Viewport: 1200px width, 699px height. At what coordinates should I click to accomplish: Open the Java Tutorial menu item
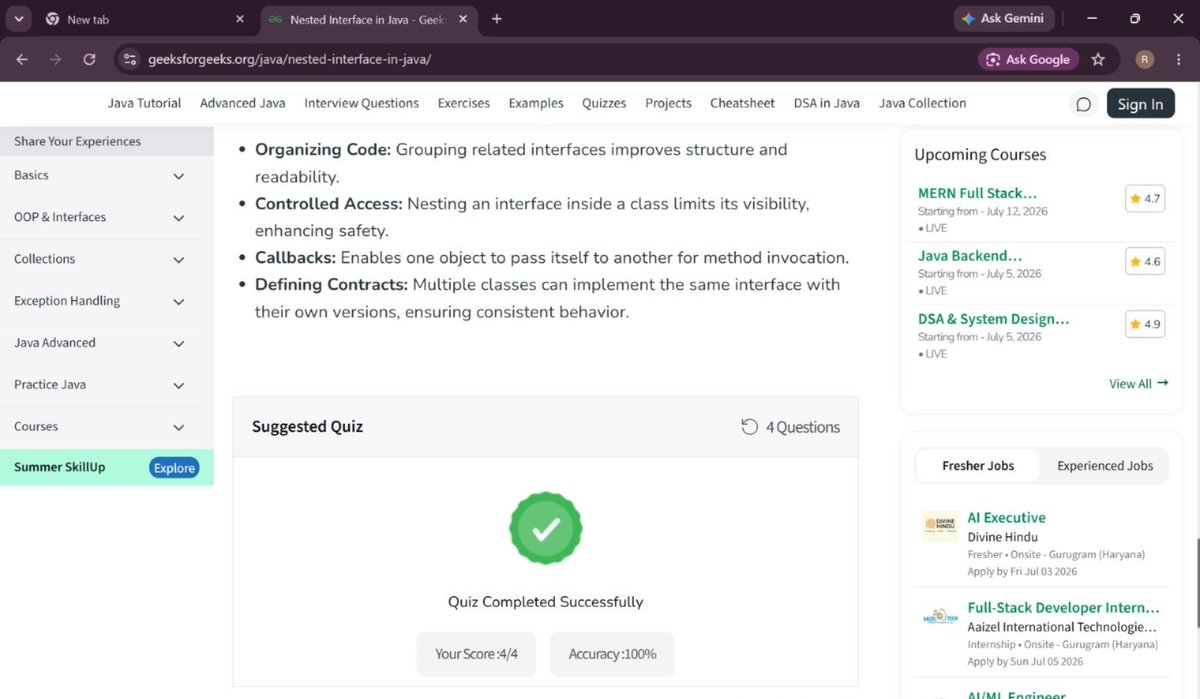click(144, 103)
